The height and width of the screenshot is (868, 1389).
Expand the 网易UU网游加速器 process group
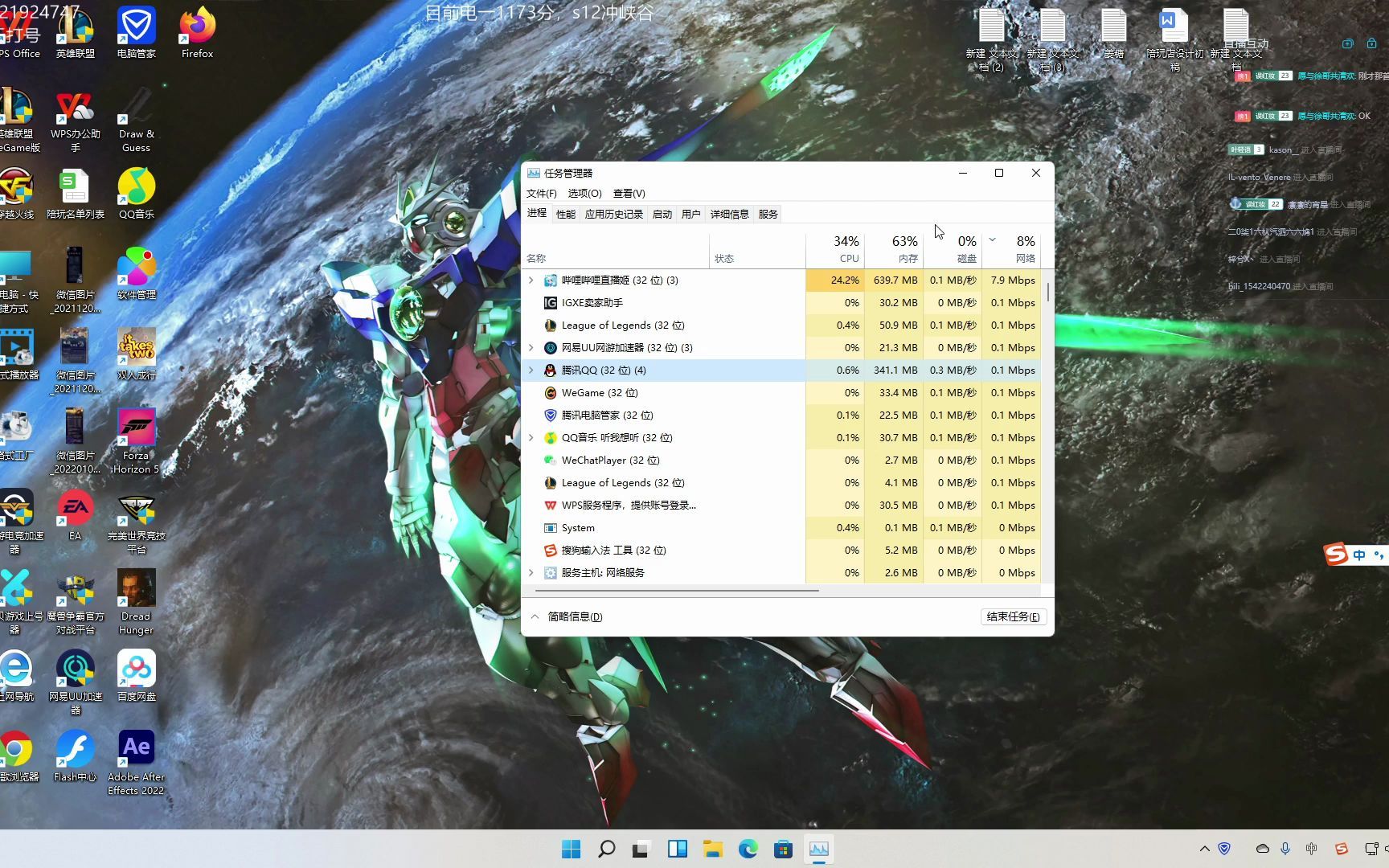[x=531, y=347]
